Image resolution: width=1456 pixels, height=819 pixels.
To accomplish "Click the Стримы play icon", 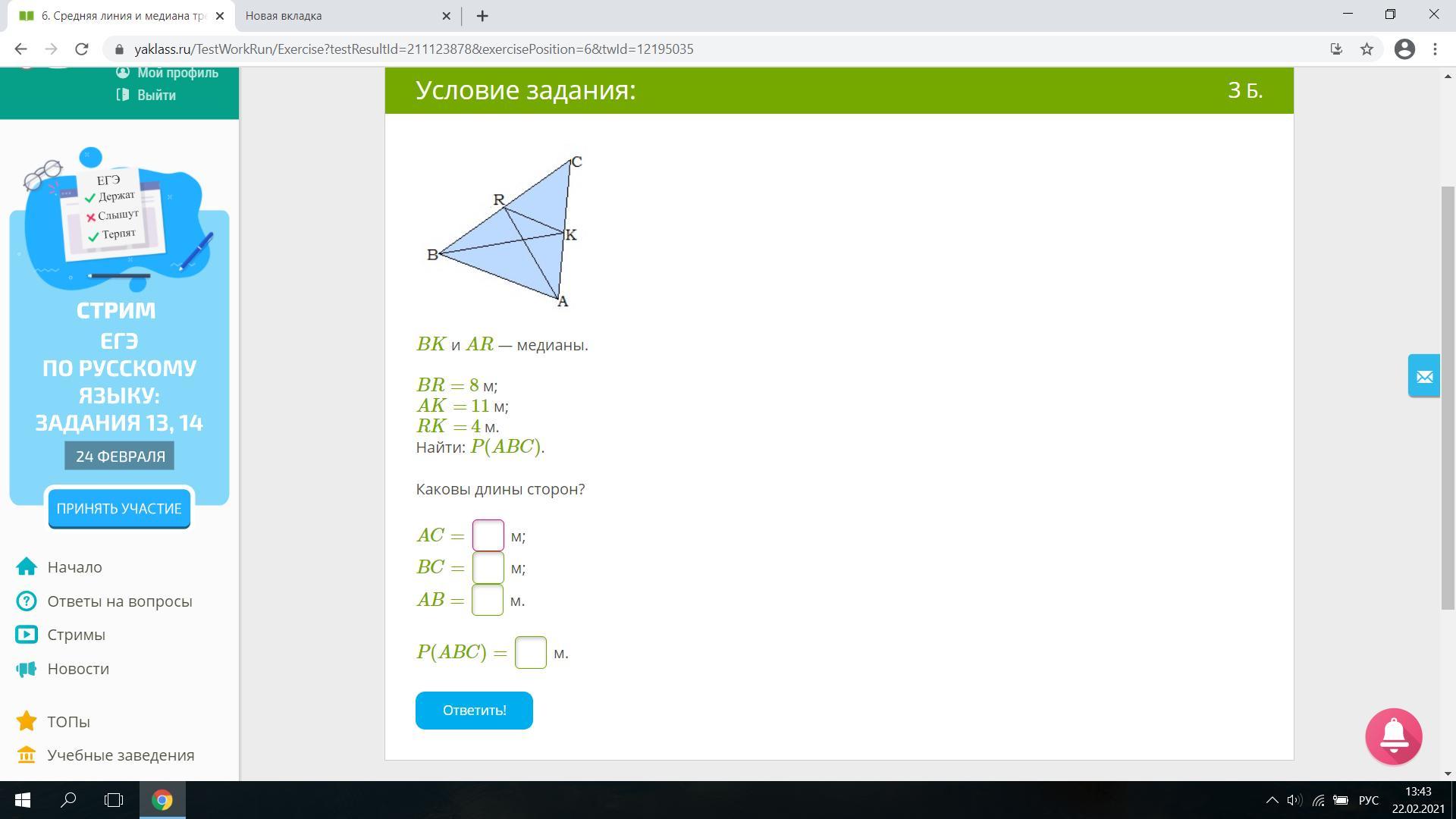I will coord(27,635).
